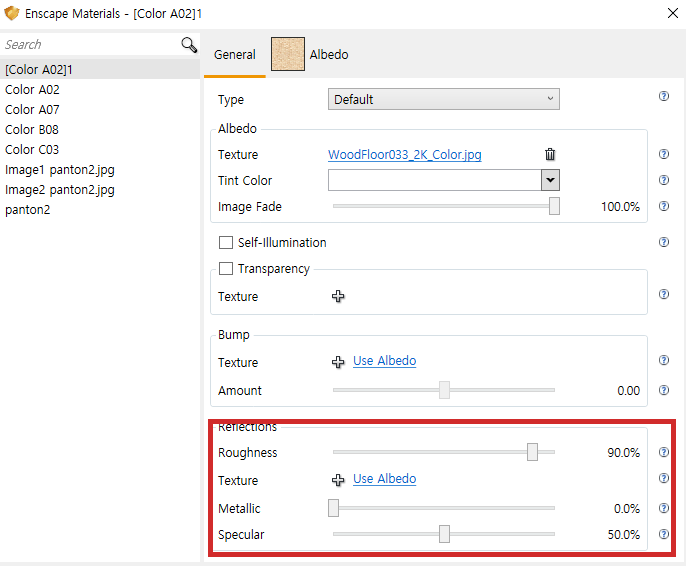
Task: Open help for Self-Illumination
Action: (x=664, y=242)
